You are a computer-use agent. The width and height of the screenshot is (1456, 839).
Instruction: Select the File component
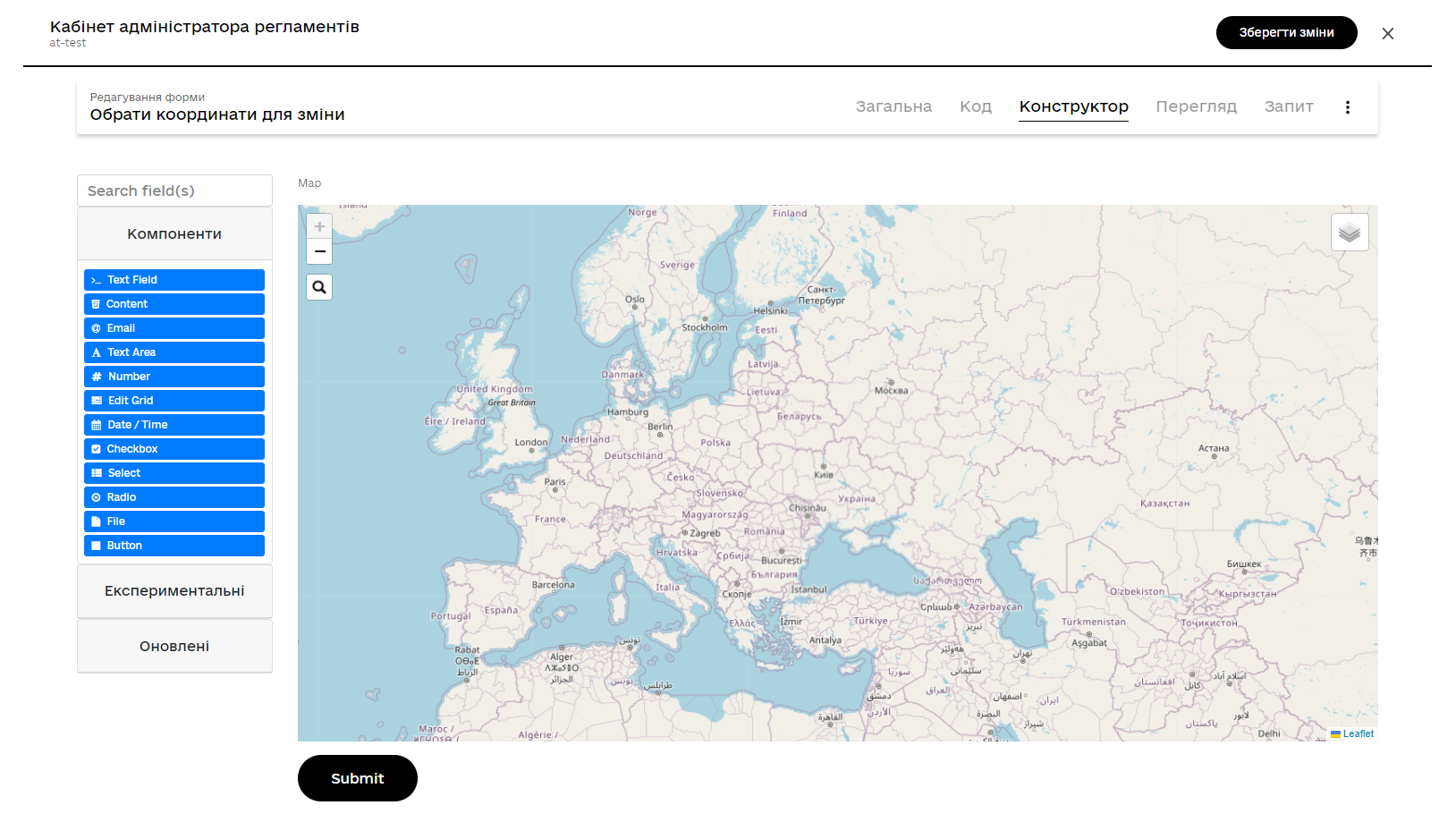click(174, 521)
